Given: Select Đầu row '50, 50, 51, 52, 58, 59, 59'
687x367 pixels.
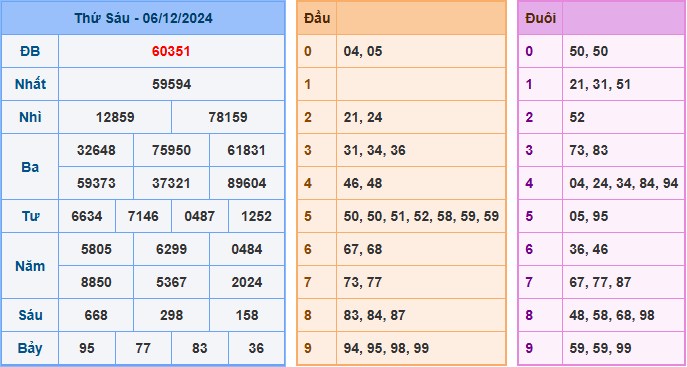Looking at the screenshot, I should [421, 216].
